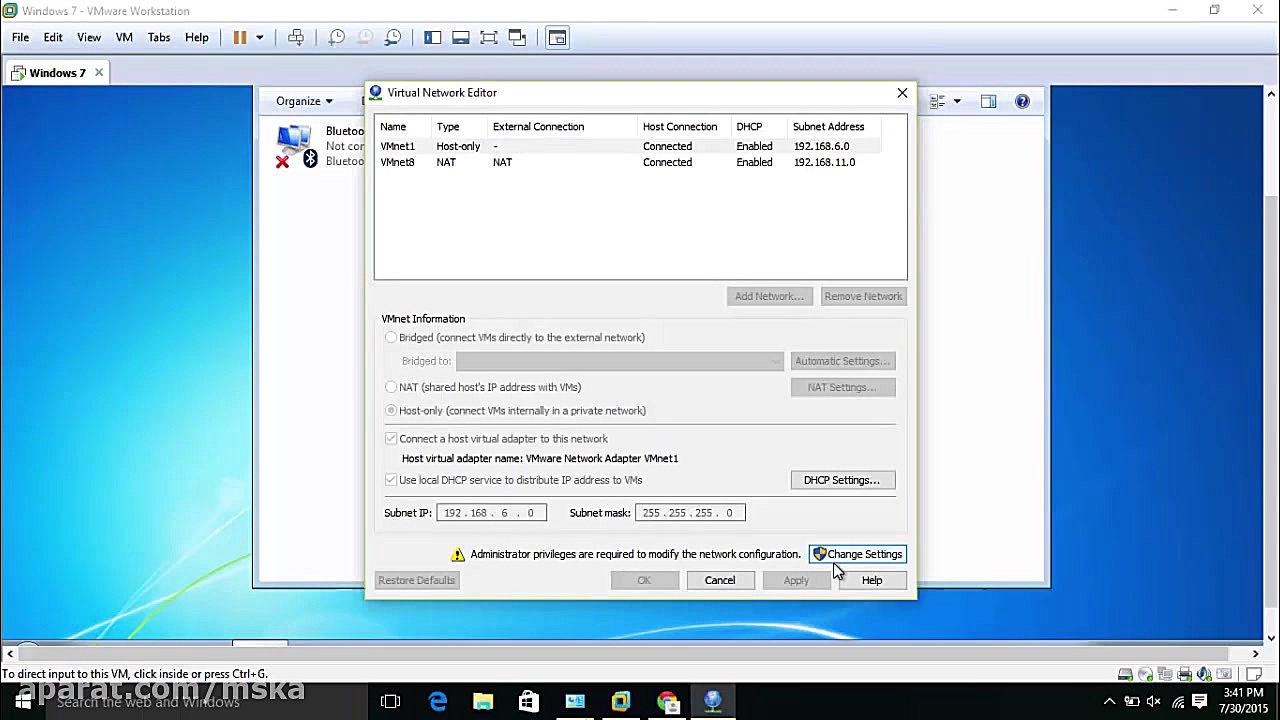Expand the Organize dropdown in background window
The height and width of the screenshot is (720, 1280).
pyautogui.click(x=304, y=101)
